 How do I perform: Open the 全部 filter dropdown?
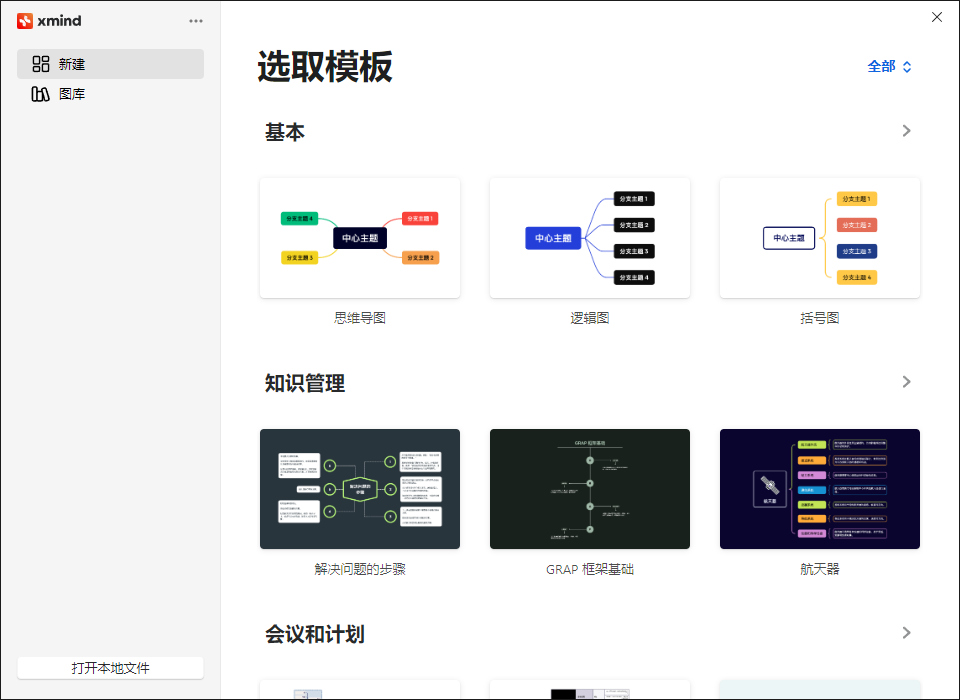tap(889, 66)
